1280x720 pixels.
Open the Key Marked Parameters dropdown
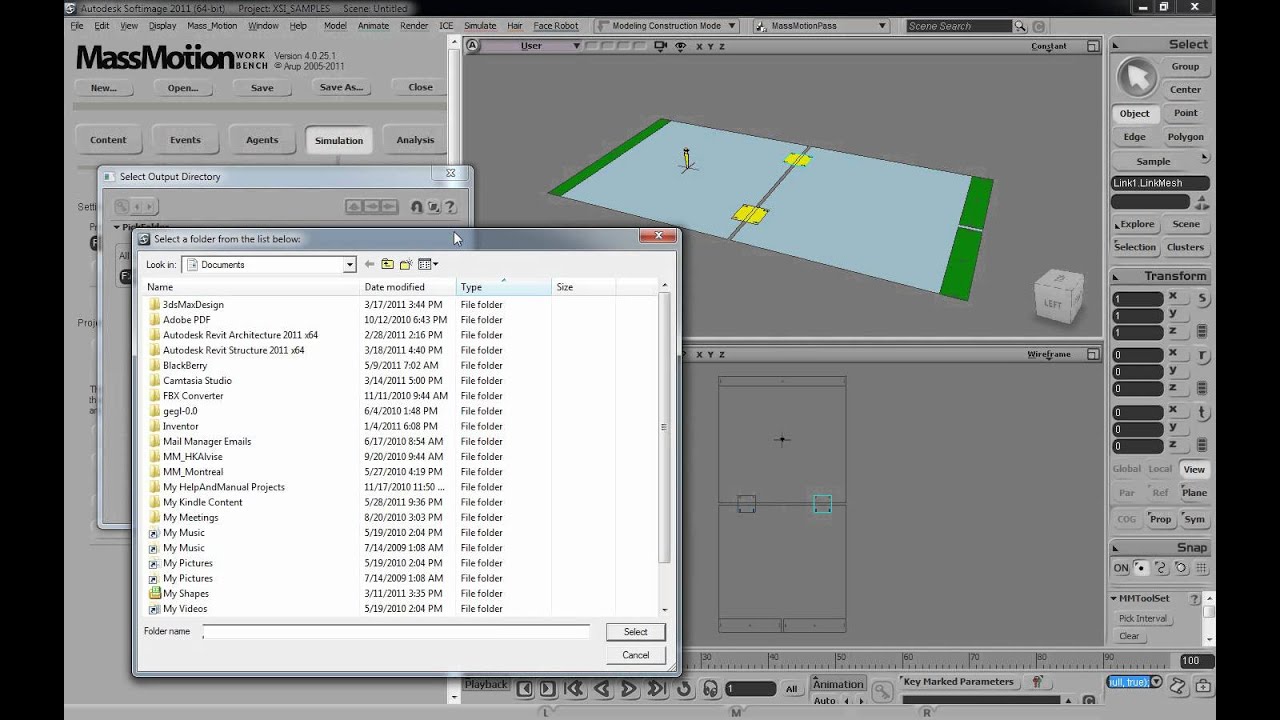[x=959, y=682]
